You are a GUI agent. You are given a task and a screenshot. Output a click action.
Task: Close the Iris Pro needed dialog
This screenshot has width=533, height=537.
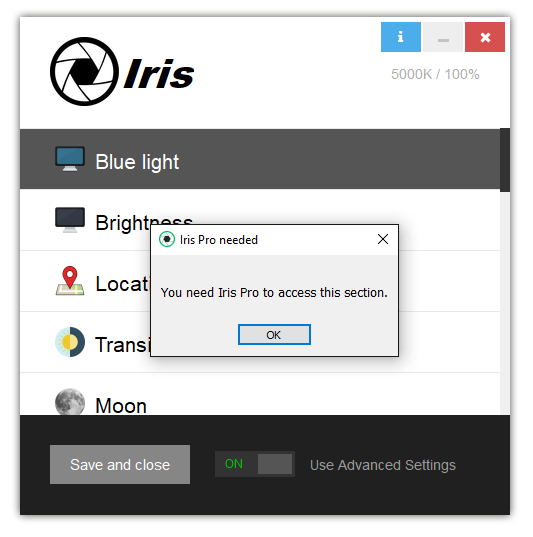(x=383, y=239)
